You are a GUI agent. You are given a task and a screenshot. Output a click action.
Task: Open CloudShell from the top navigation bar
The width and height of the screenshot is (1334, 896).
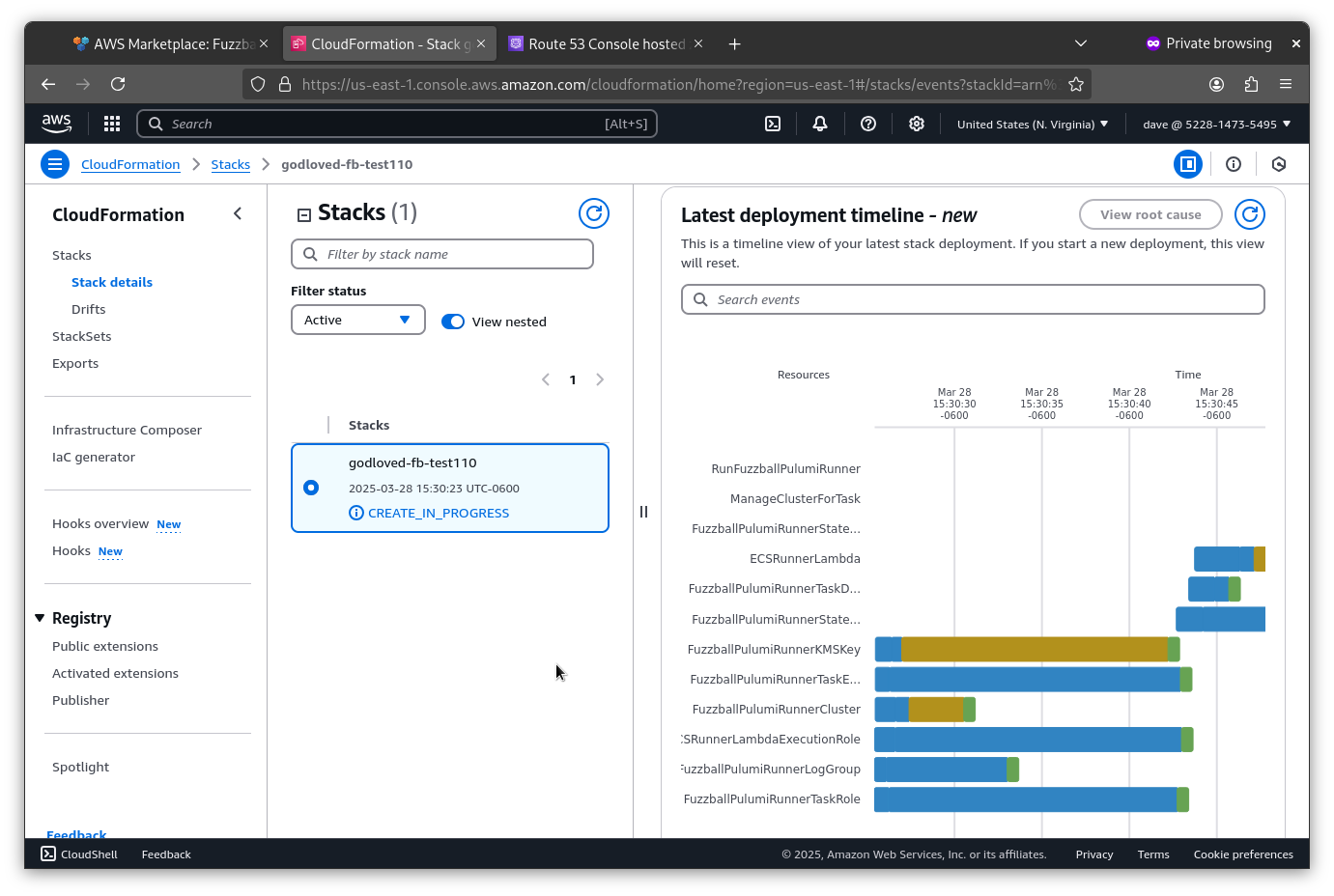click(x=773, y=124)
